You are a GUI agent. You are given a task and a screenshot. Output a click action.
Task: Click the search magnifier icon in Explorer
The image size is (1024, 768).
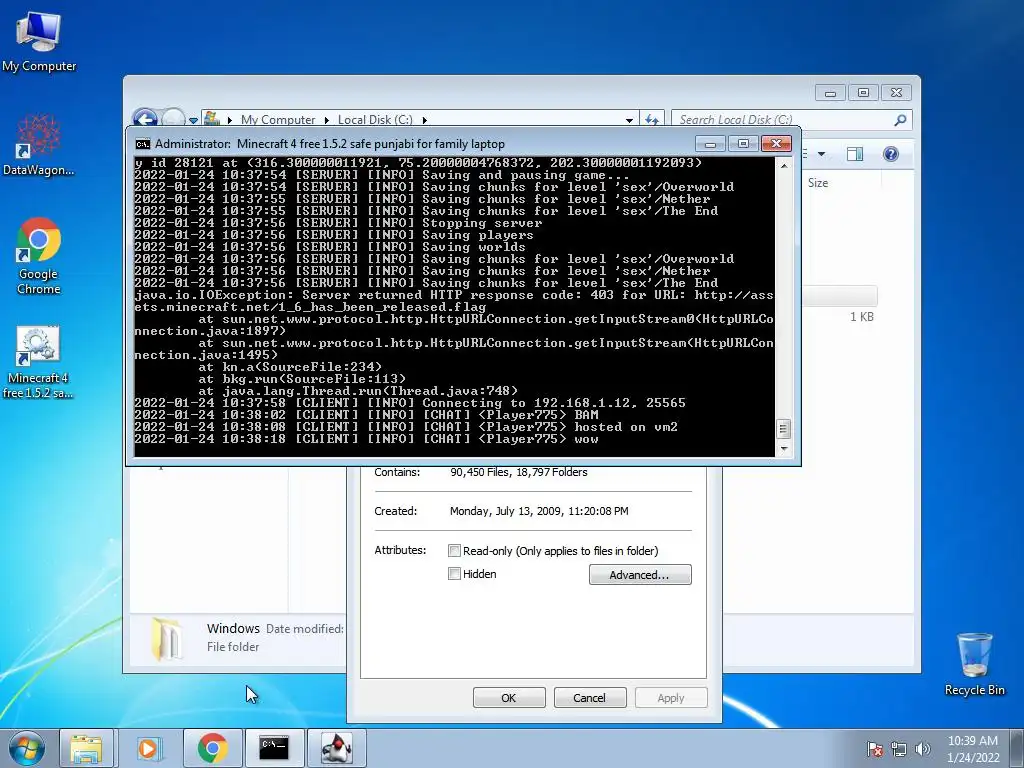pos(900,120)
